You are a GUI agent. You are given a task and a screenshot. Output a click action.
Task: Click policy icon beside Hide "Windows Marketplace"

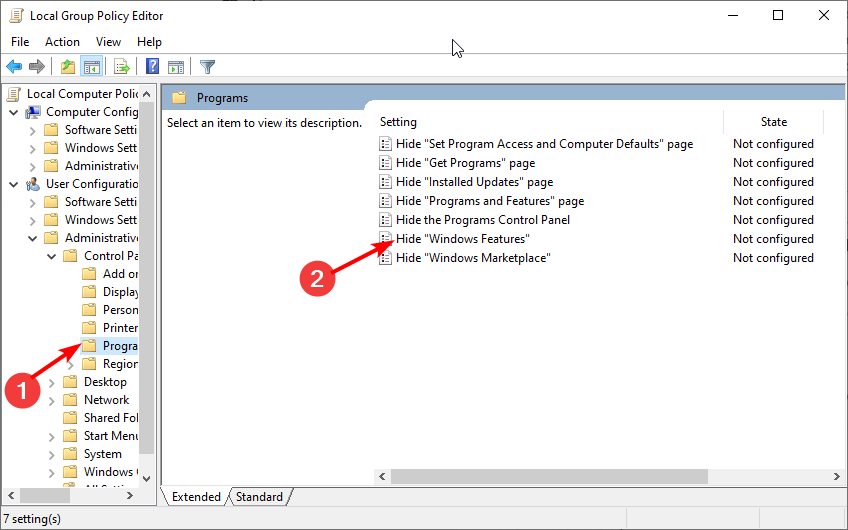tap(385, 258)
